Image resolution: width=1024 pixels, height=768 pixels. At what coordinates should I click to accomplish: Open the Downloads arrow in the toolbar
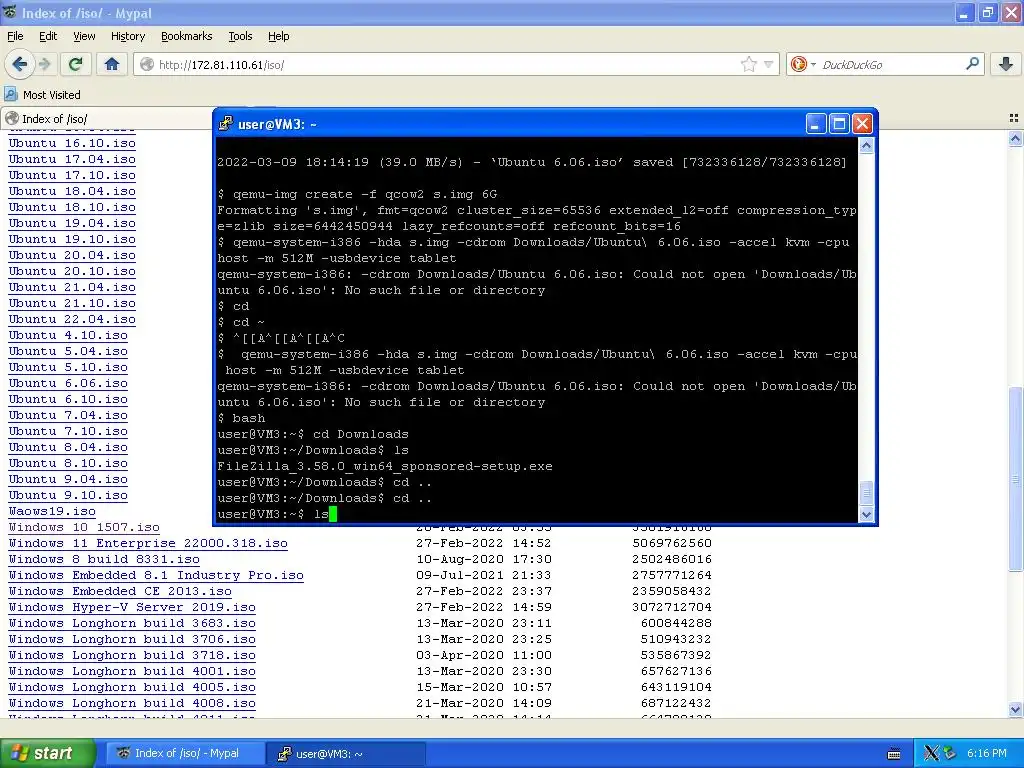(x=1006, y=64)
